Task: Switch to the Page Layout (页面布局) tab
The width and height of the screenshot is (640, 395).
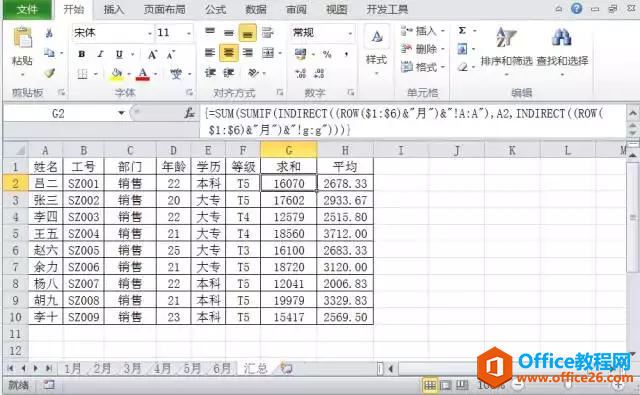Action: 164,9
